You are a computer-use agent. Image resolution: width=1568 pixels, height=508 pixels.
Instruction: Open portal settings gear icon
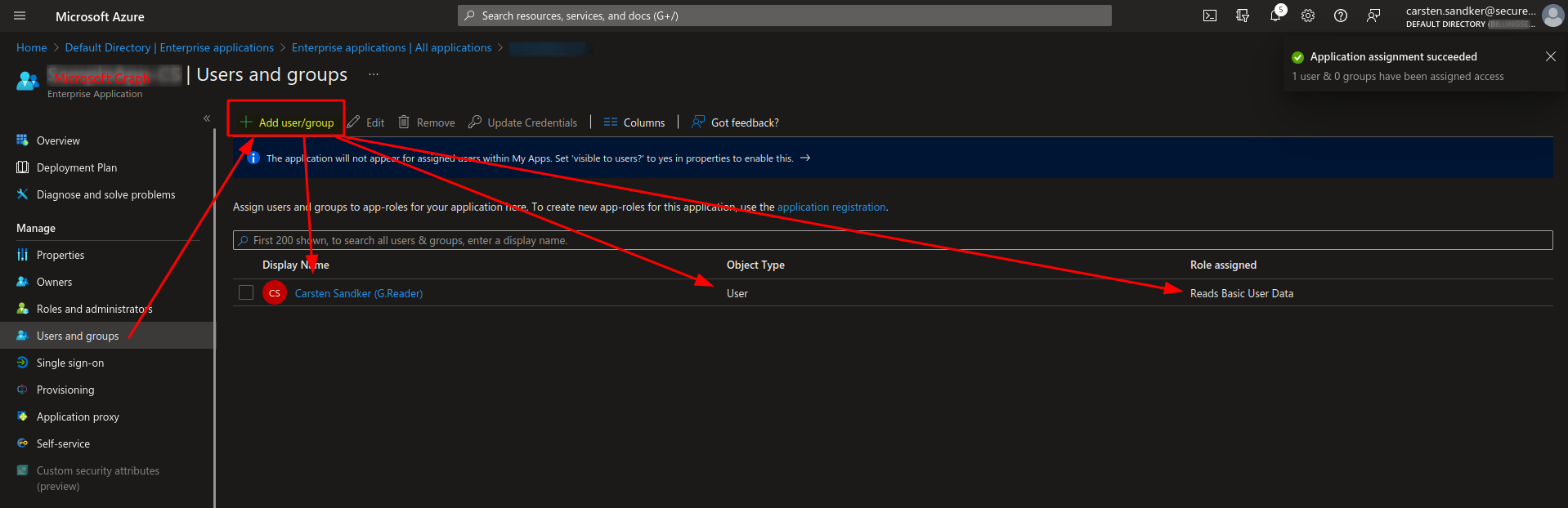point(1308,16)
